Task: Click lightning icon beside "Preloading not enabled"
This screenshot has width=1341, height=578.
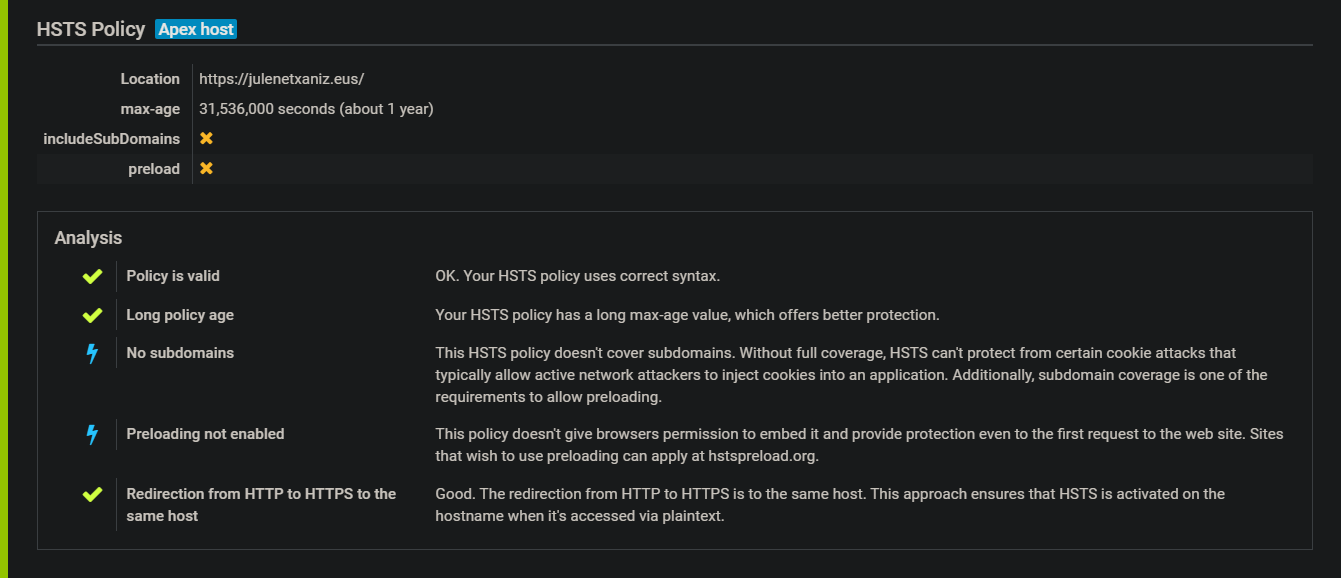Action: [92, 433]
